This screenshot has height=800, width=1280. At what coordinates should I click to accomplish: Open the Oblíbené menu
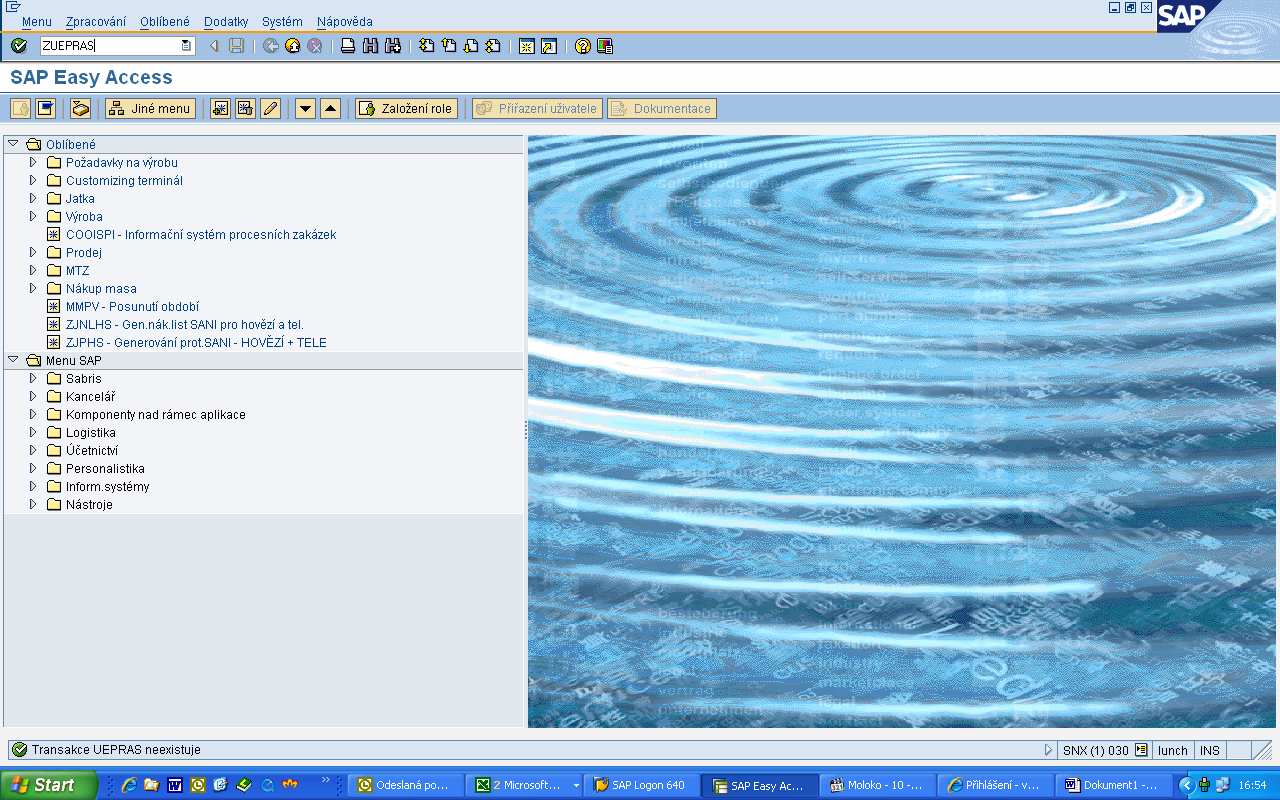165,22
